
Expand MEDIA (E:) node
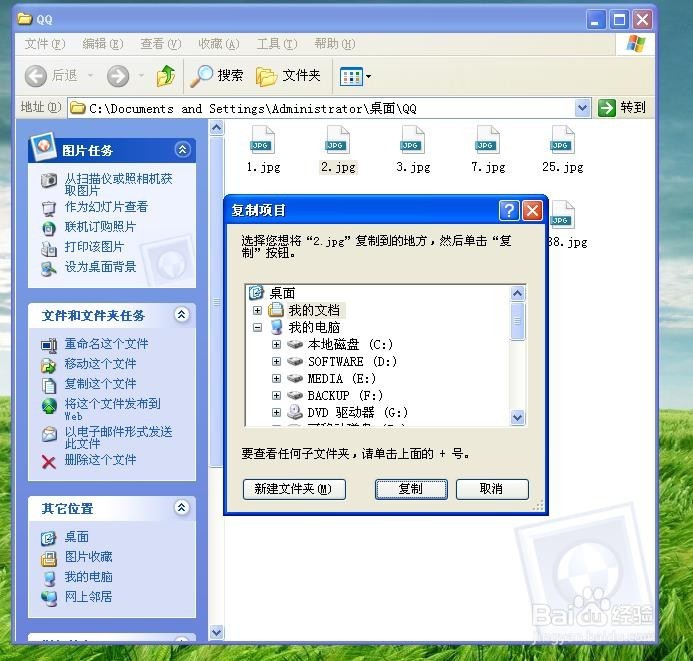point(276,378)
